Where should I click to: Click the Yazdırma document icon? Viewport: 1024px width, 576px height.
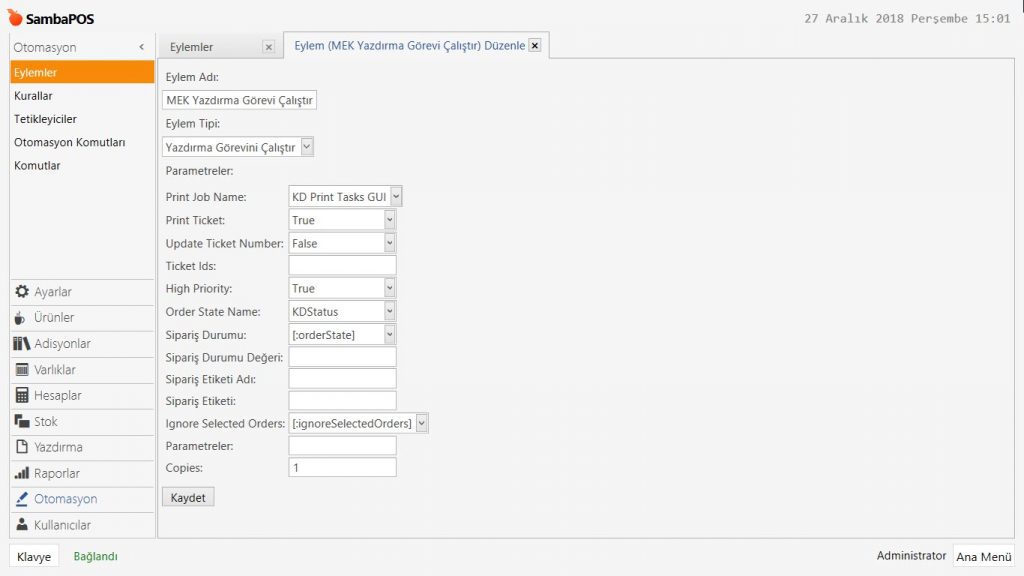pyautogui.click(x=22, y=448)
